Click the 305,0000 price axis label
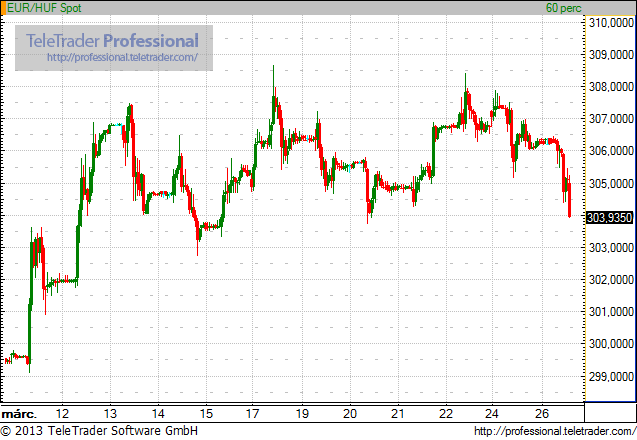The image size is (637, 440). [611, 184]
